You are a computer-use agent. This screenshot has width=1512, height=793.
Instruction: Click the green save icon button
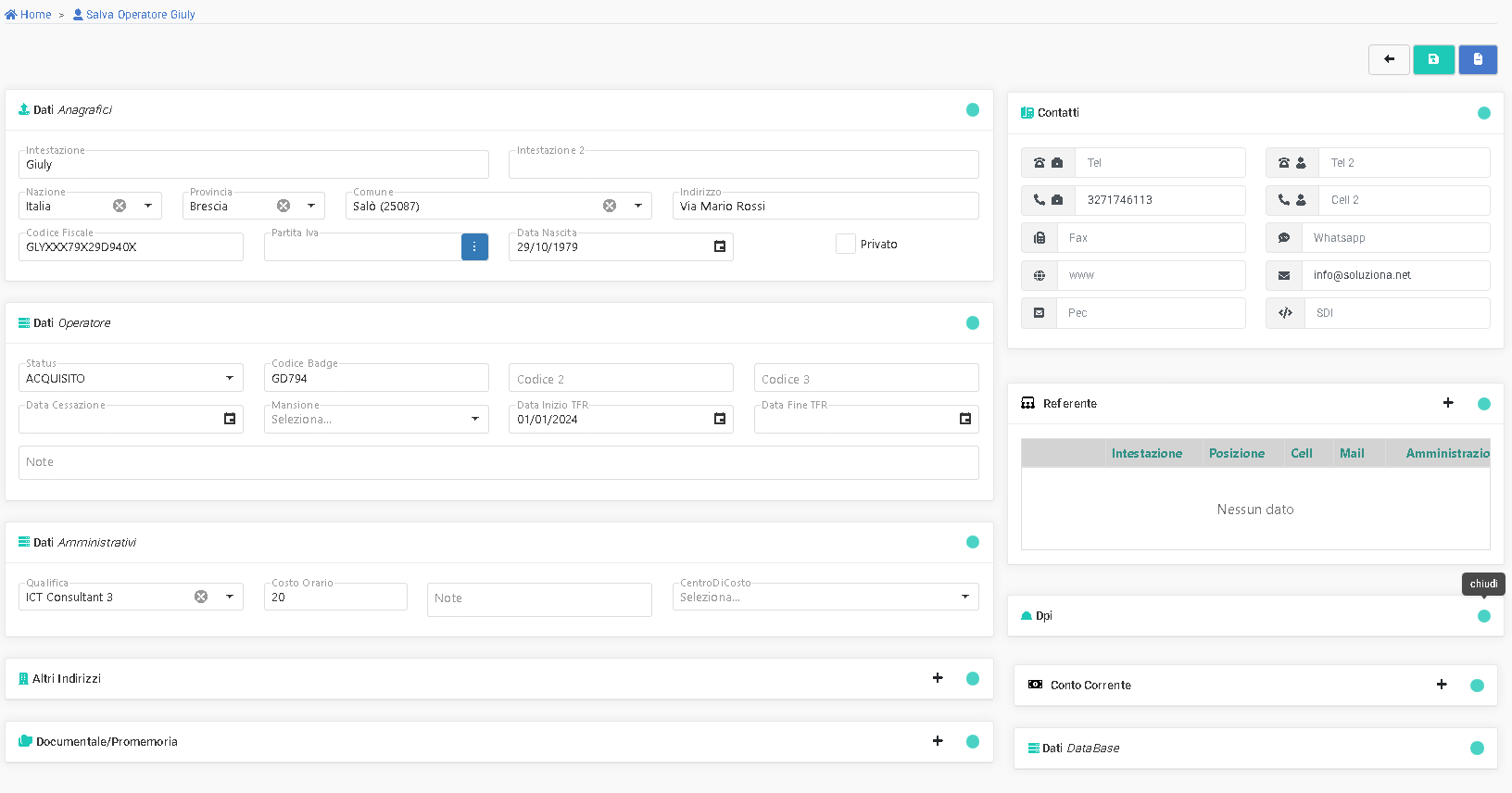tap(1433, 59)
